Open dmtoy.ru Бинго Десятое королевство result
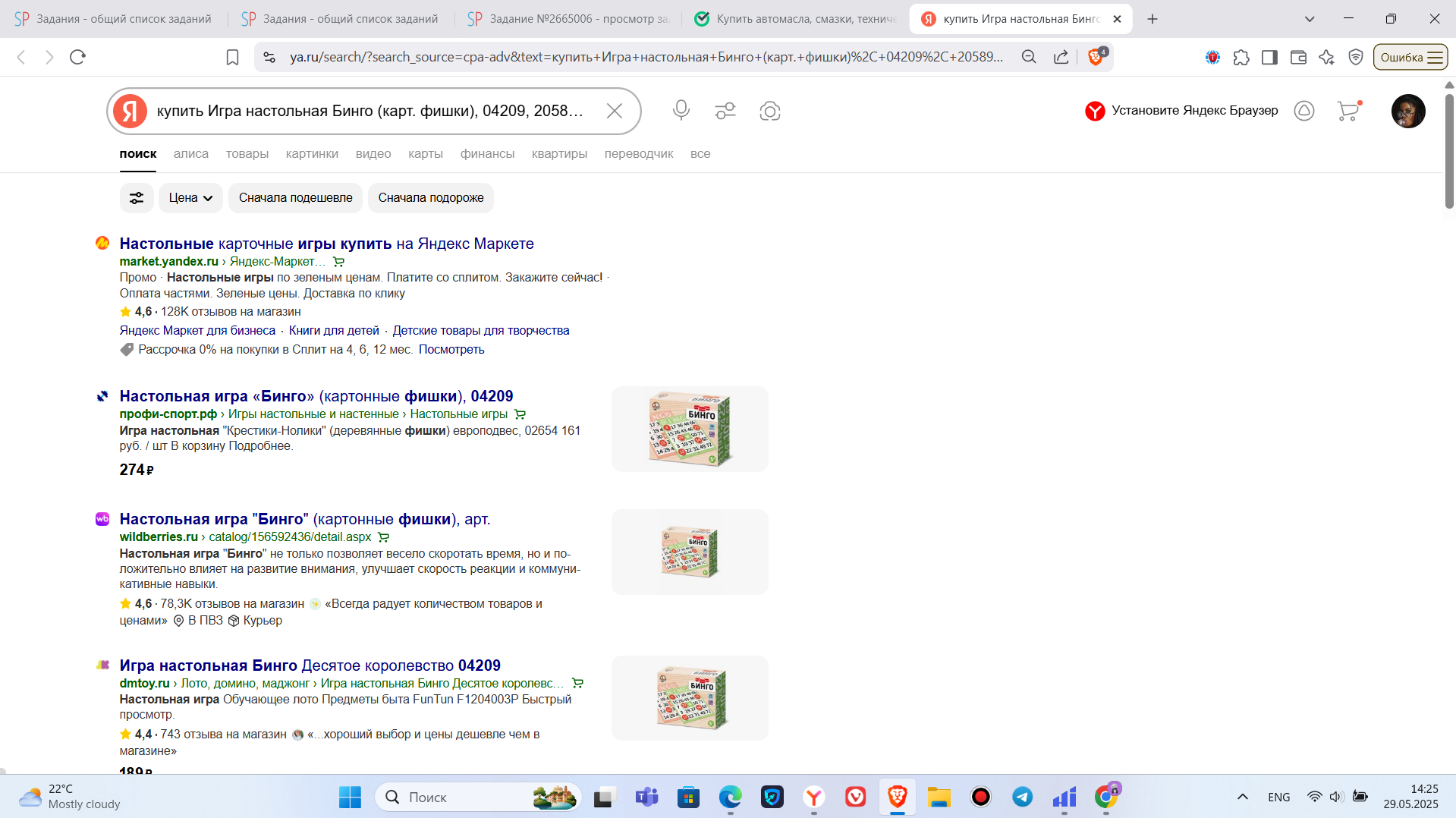The image size is (1456, 818). click(x=310, y=665)
